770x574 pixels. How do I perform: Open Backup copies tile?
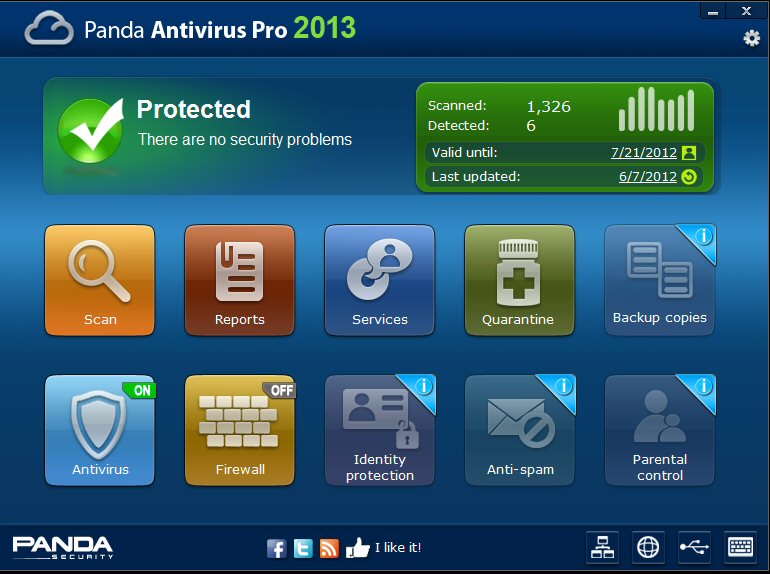(660, 280)
